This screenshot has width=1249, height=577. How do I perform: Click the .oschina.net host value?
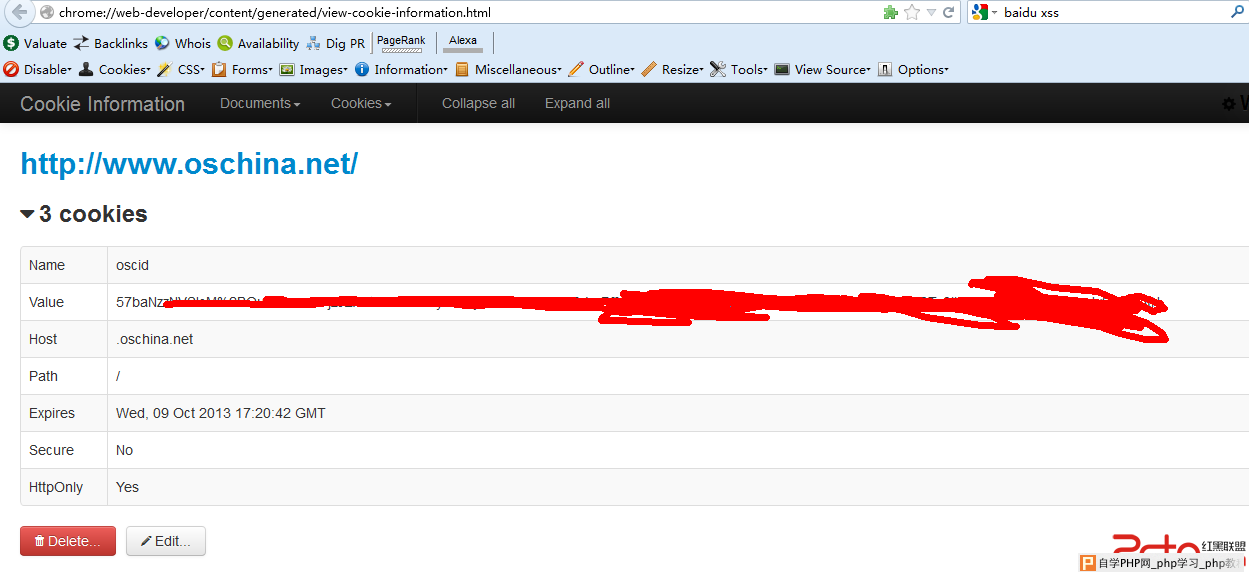tap(155, 339)
